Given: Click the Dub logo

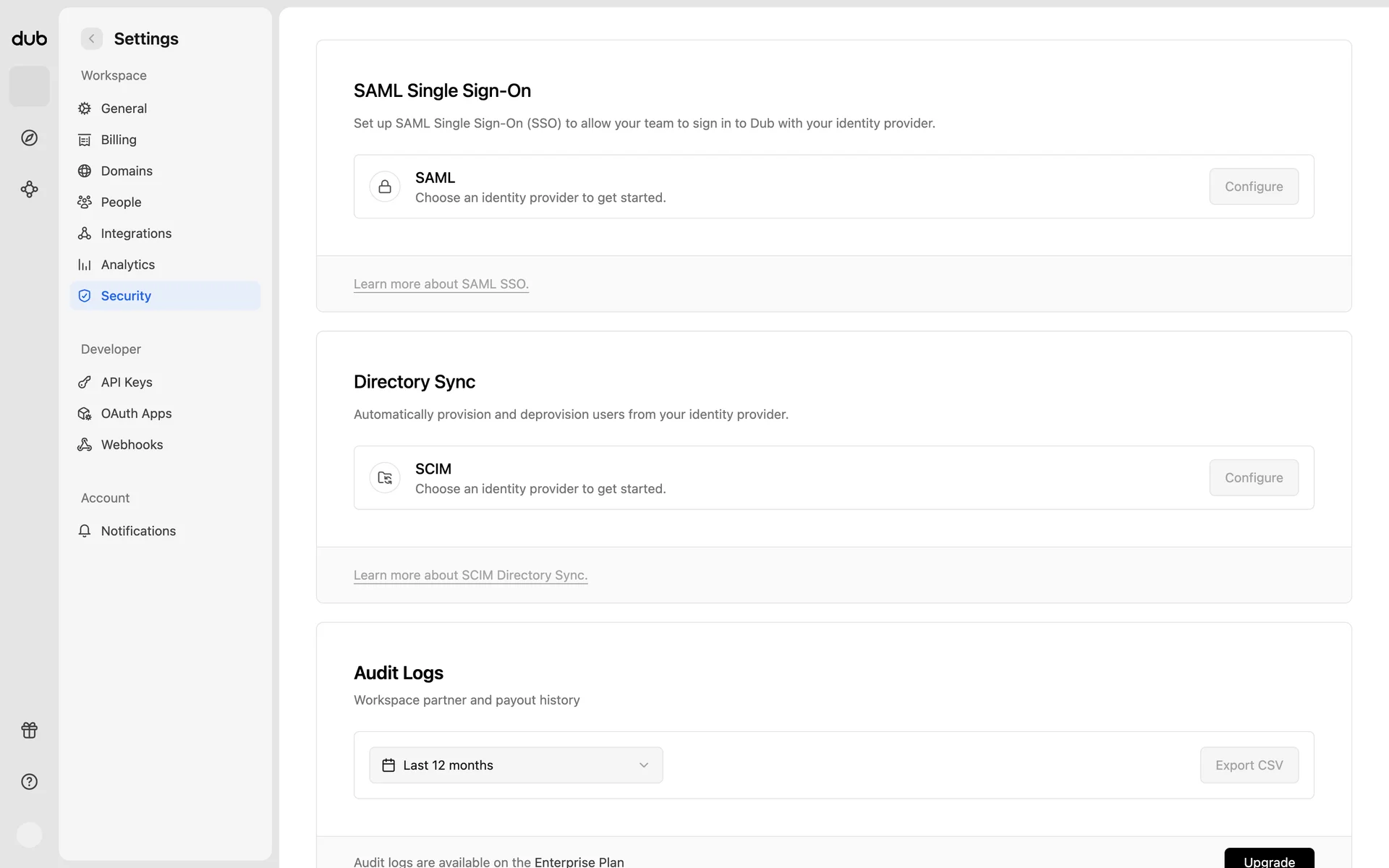Looking at the screenshot, I should click(29, 38).
